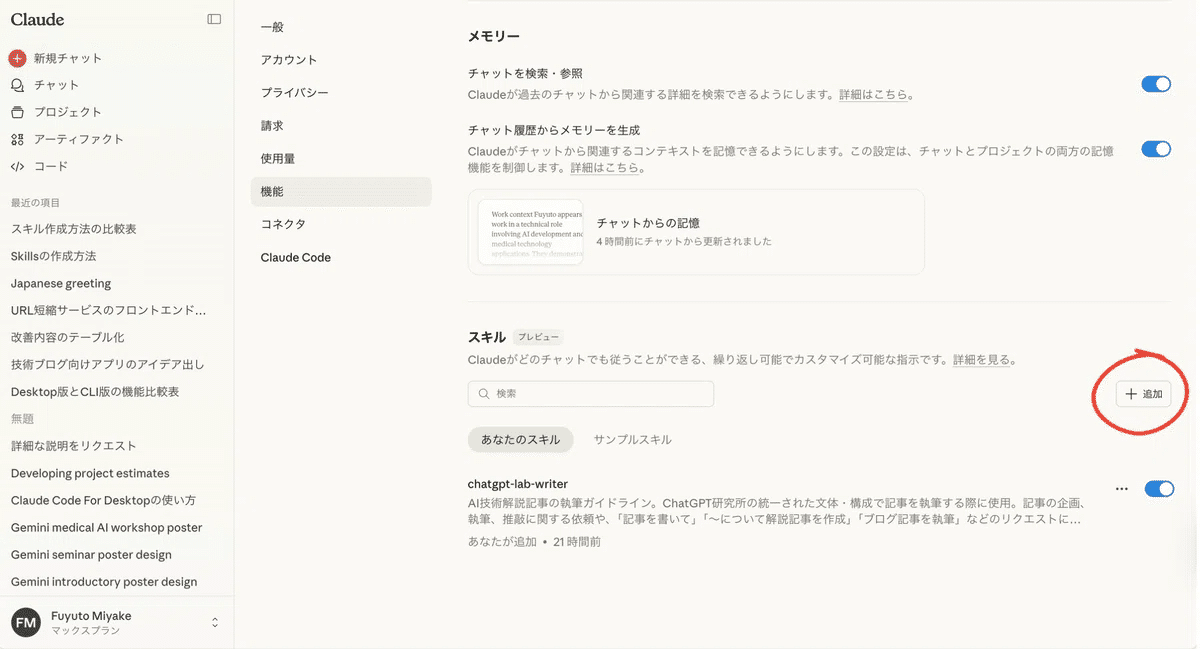
Task: Open プロジェクト from the sidebar icon
Action: pos(17,112)
